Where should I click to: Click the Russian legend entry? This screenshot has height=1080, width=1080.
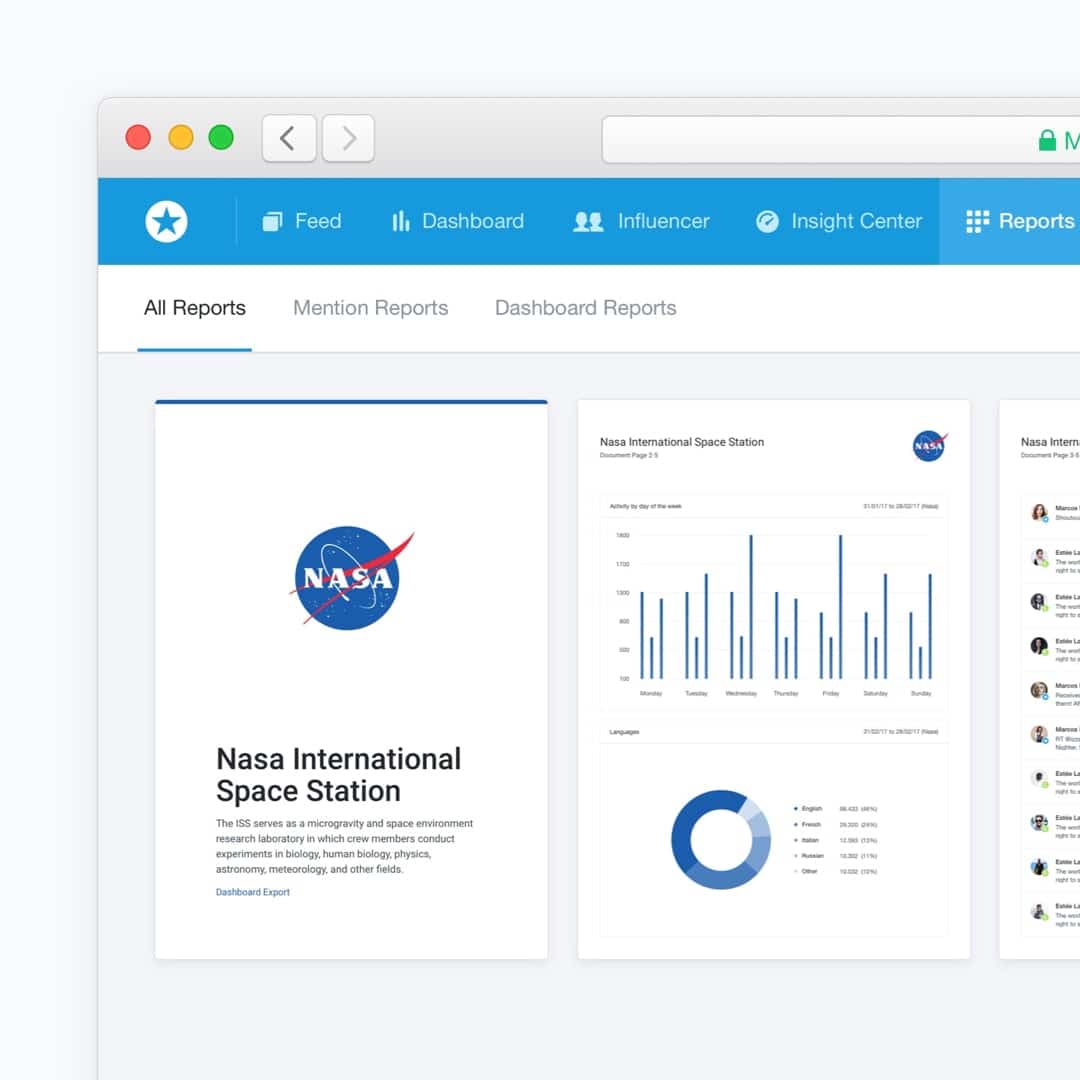[835, 855]
